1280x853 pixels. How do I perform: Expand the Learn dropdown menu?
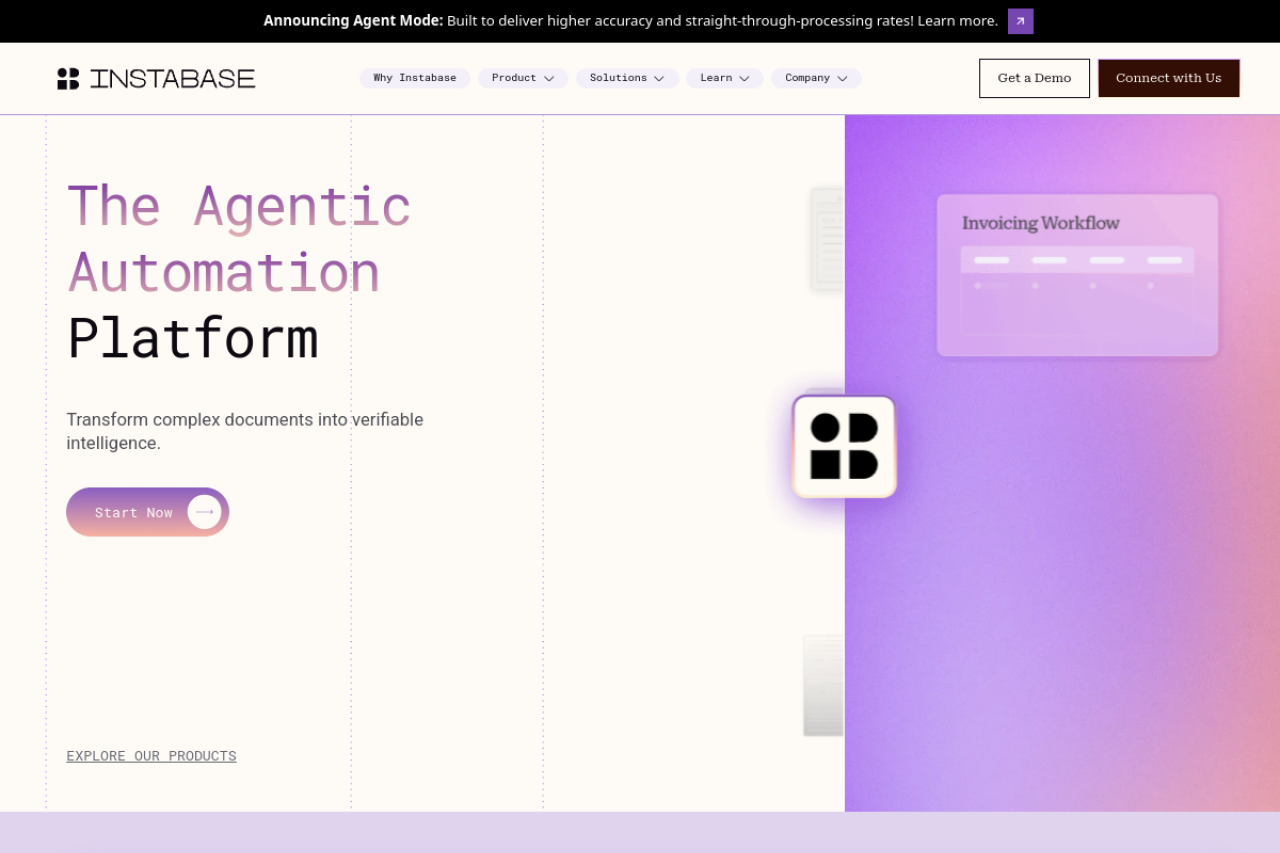click(x=725, y=78)
